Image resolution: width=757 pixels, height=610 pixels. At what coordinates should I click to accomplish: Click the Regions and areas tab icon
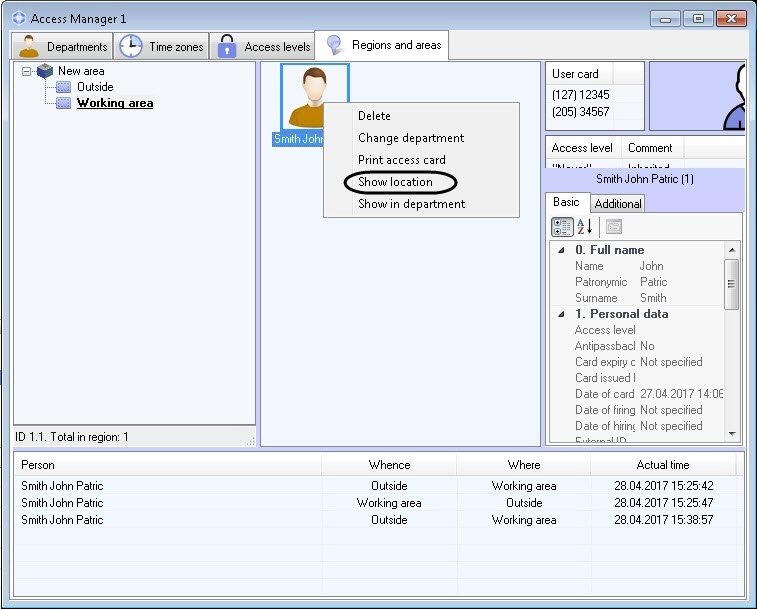coord(334,45)
